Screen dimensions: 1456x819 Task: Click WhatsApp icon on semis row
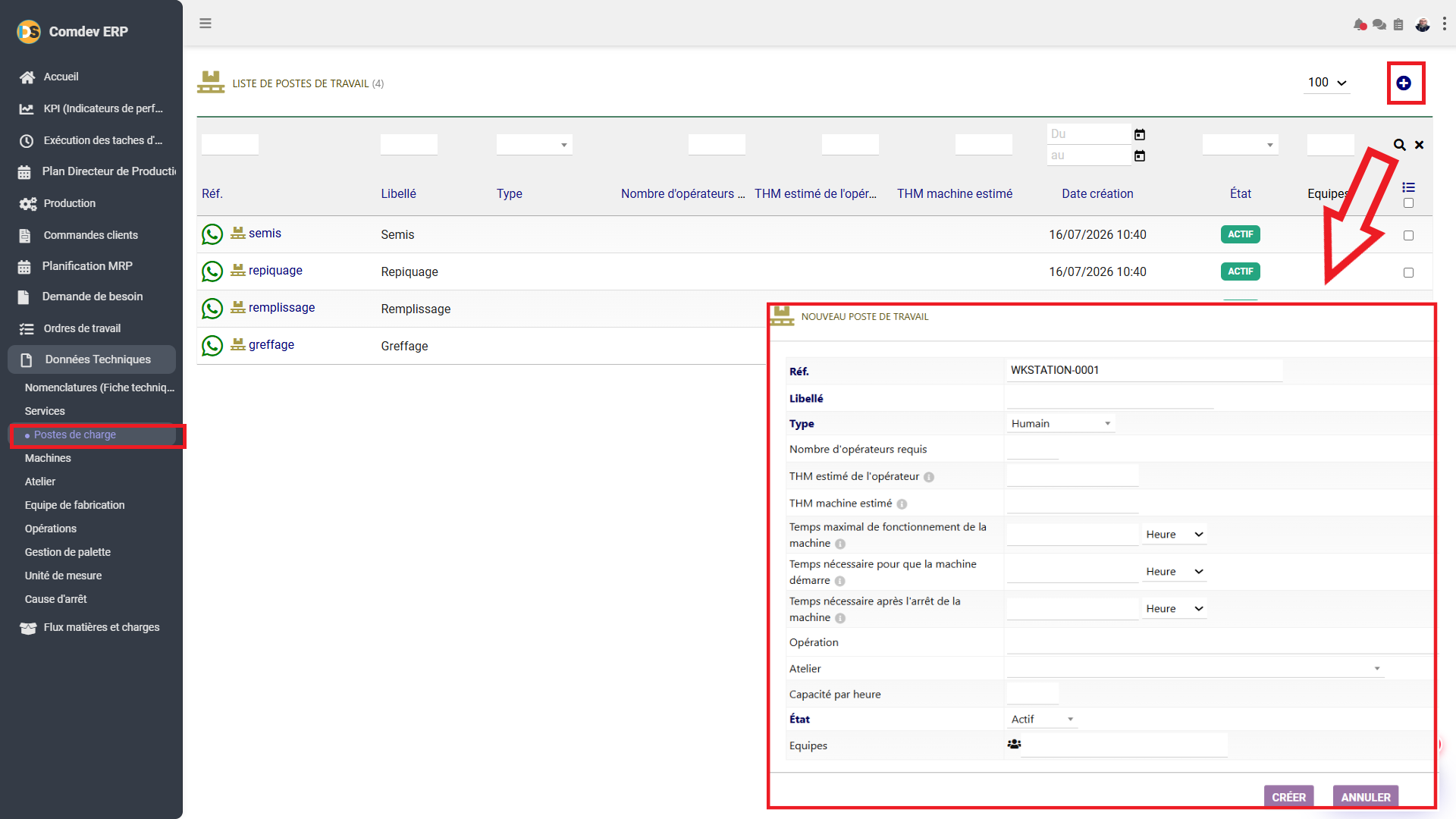click(212, 234)
